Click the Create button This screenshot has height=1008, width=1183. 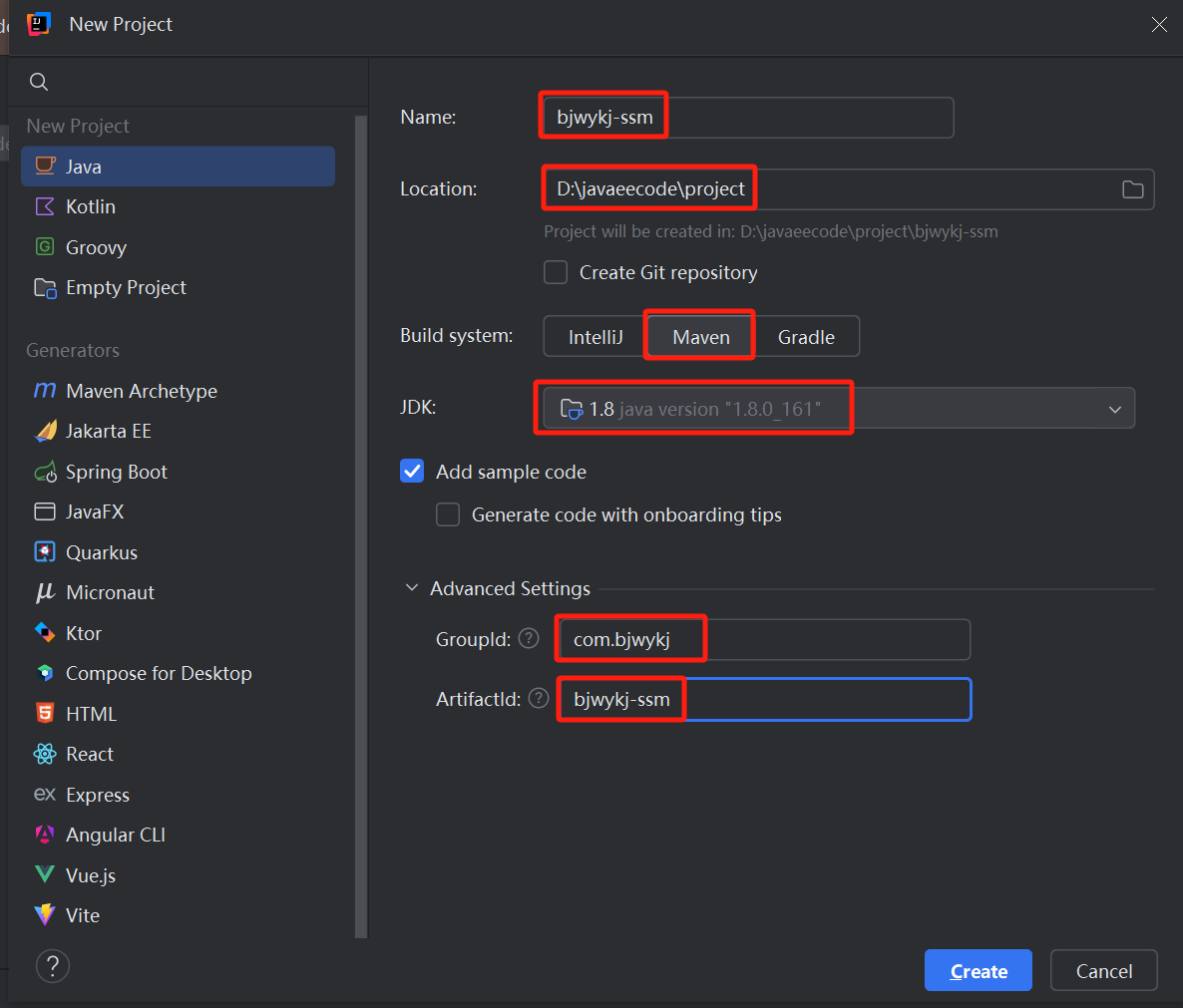point(978,970)
